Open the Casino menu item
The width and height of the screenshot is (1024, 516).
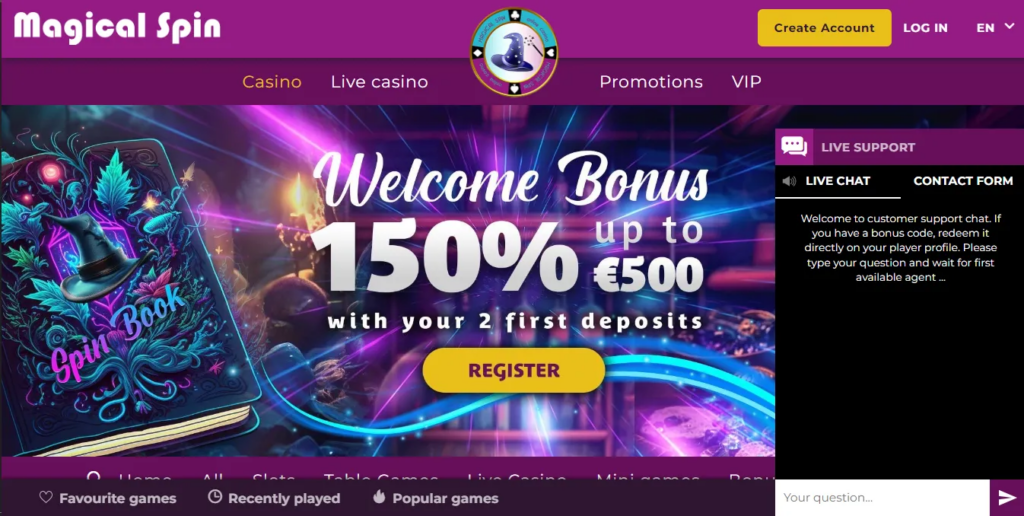(272, 82)
